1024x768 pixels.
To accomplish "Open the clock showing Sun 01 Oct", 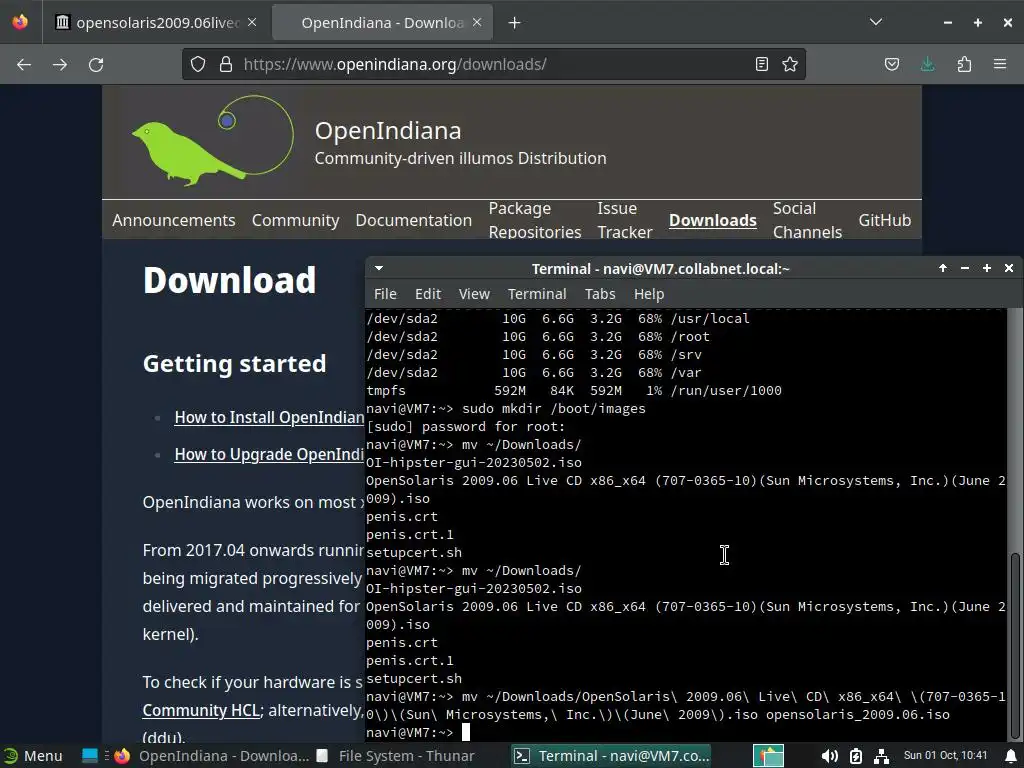I will 945,756.
